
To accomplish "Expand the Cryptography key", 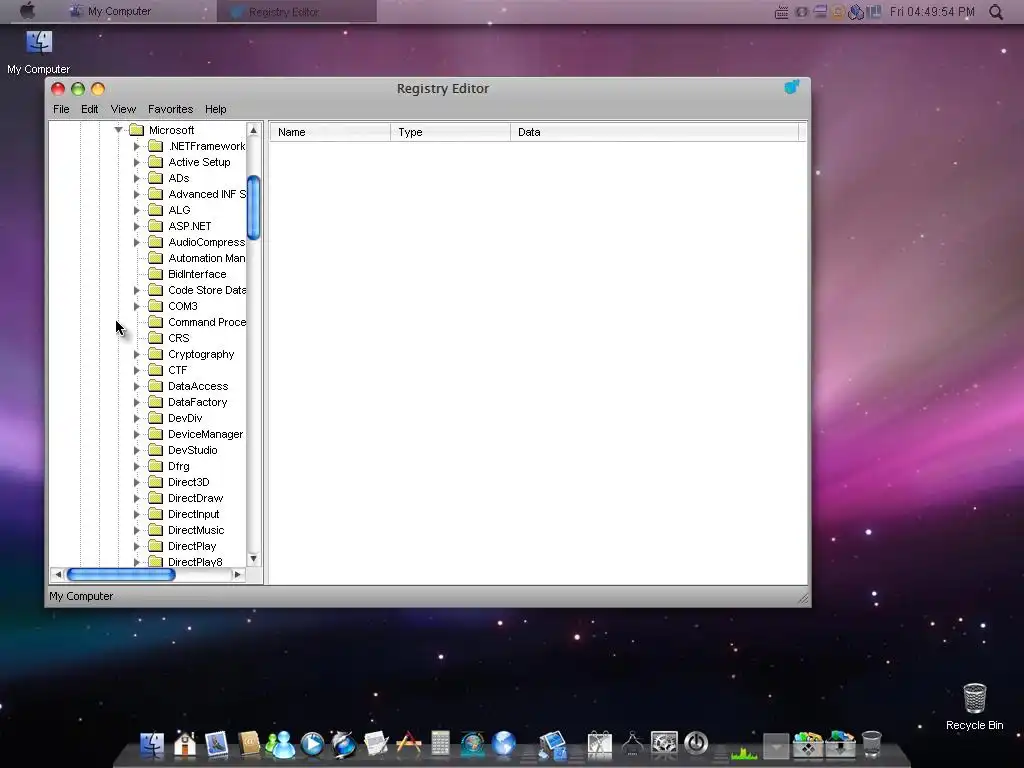I will click(136, 354).
